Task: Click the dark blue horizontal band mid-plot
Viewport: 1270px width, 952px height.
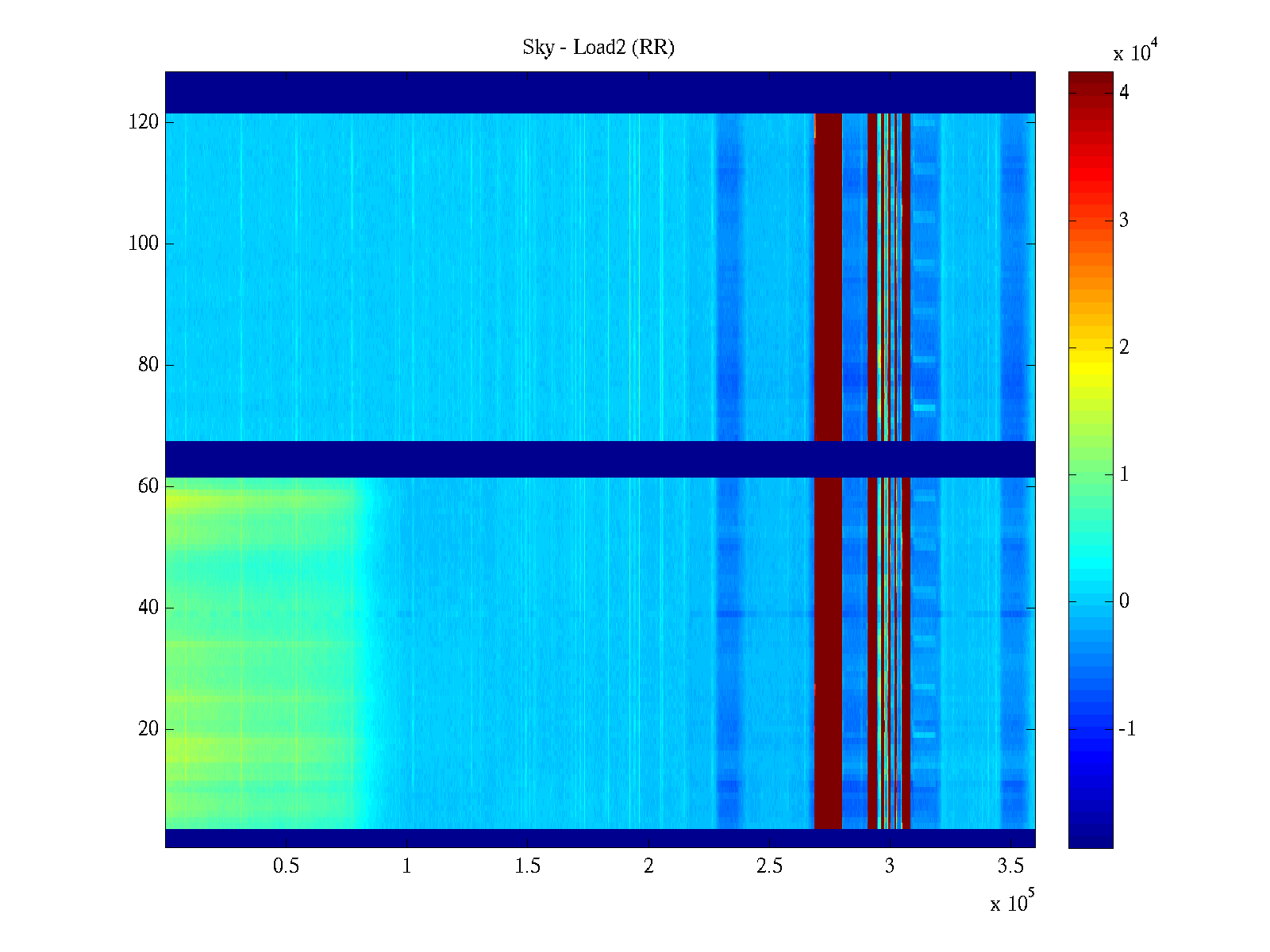Action: [599, 459]
